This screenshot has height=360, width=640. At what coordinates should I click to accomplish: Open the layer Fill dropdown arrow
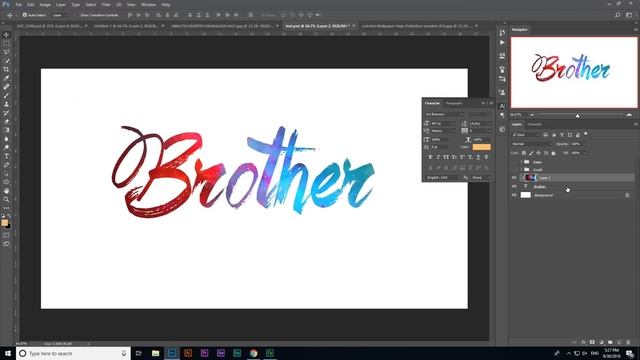point(585,153)
